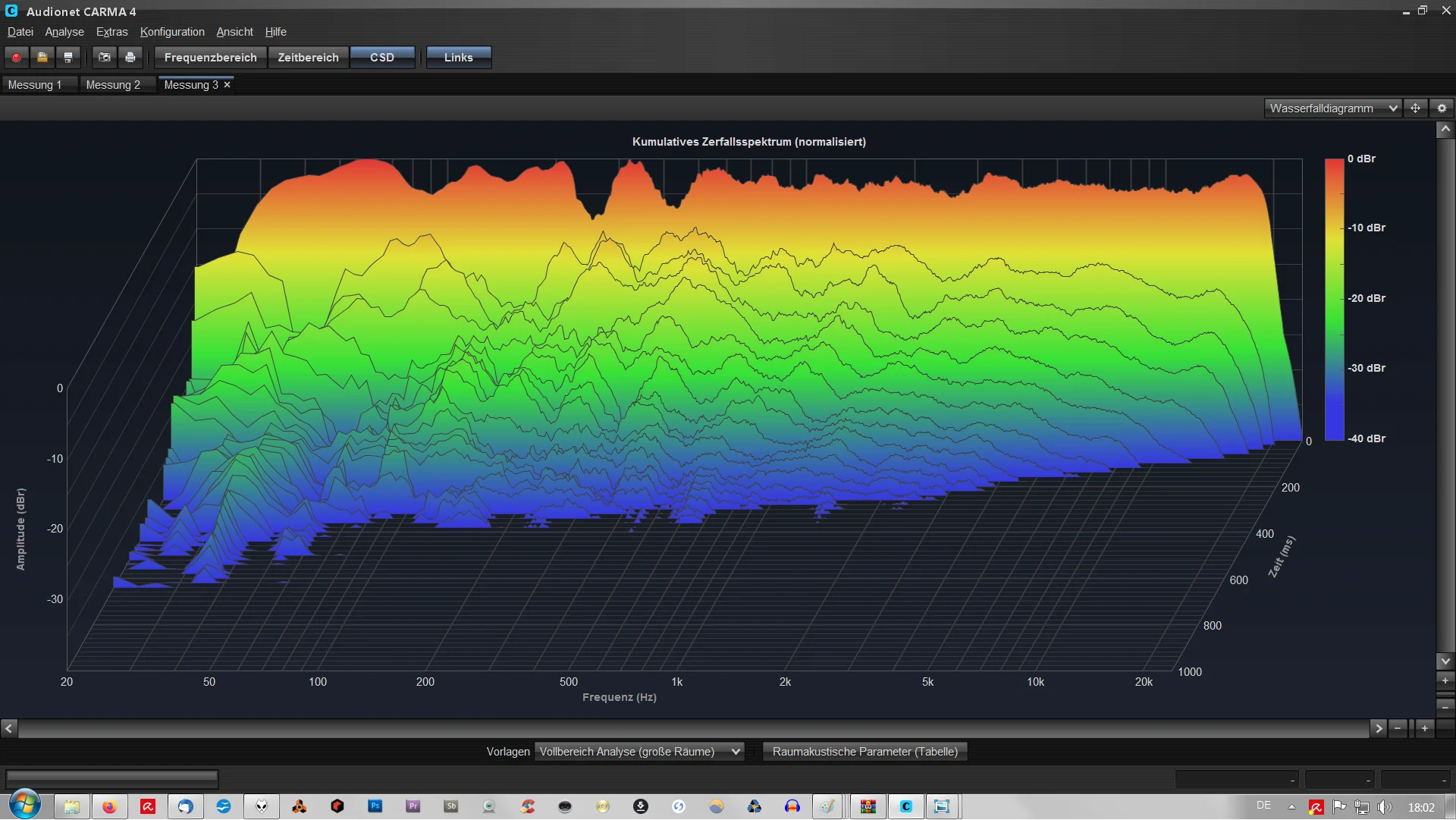Switch to the Messung 2 tab
This screenshot has height=820, width=1456.
(113, 85)
